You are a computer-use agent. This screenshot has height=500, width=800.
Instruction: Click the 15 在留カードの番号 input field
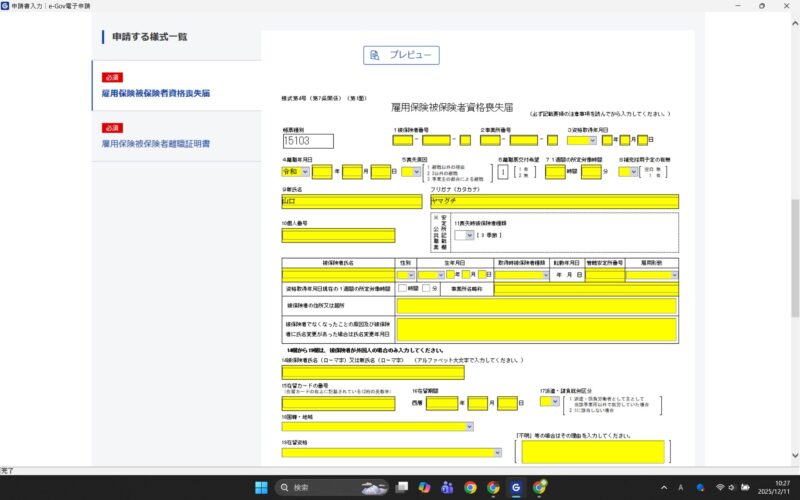[x=338, y=404]
